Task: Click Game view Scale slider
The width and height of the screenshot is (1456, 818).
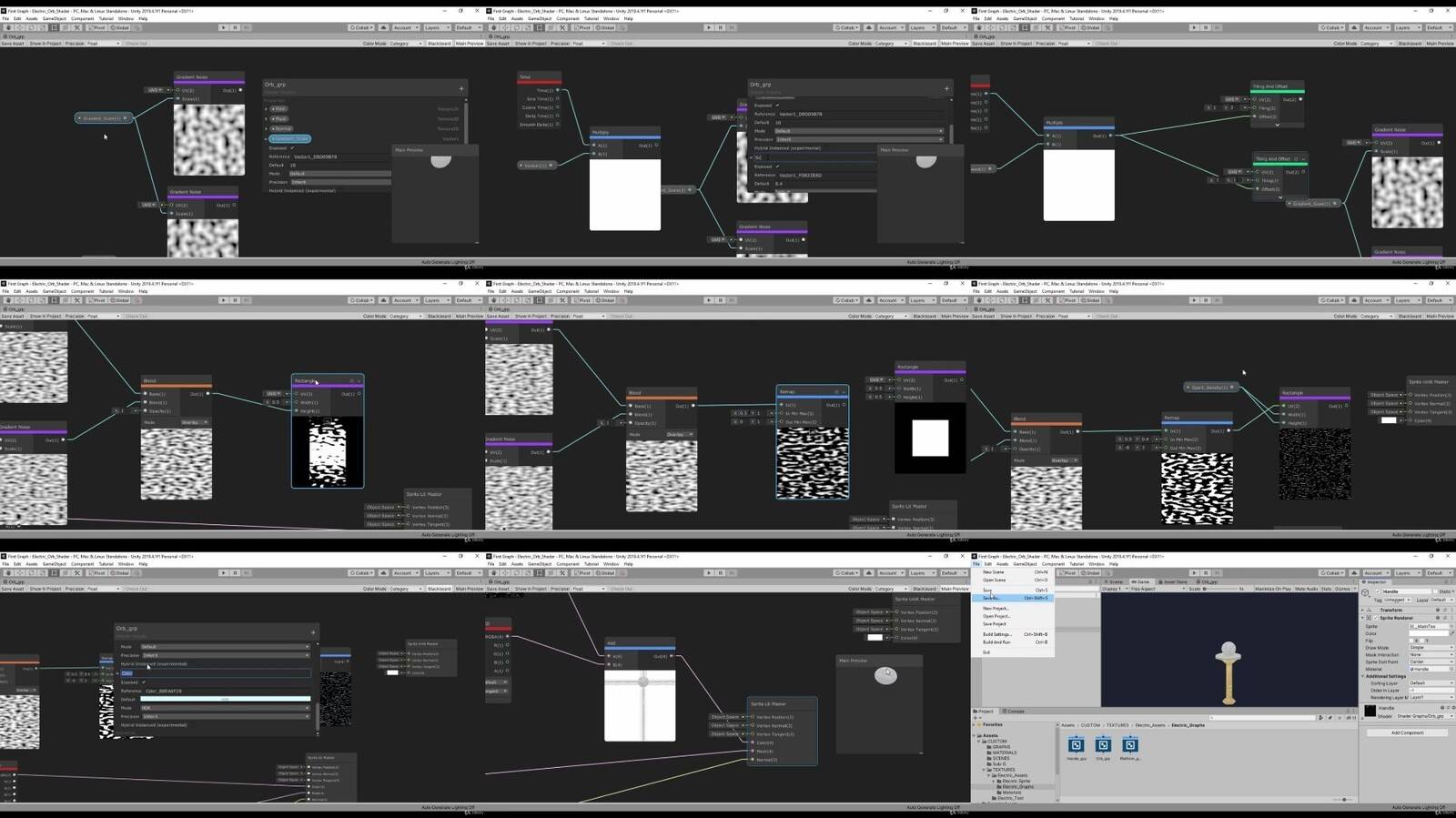Action: tap(1220, 589)
